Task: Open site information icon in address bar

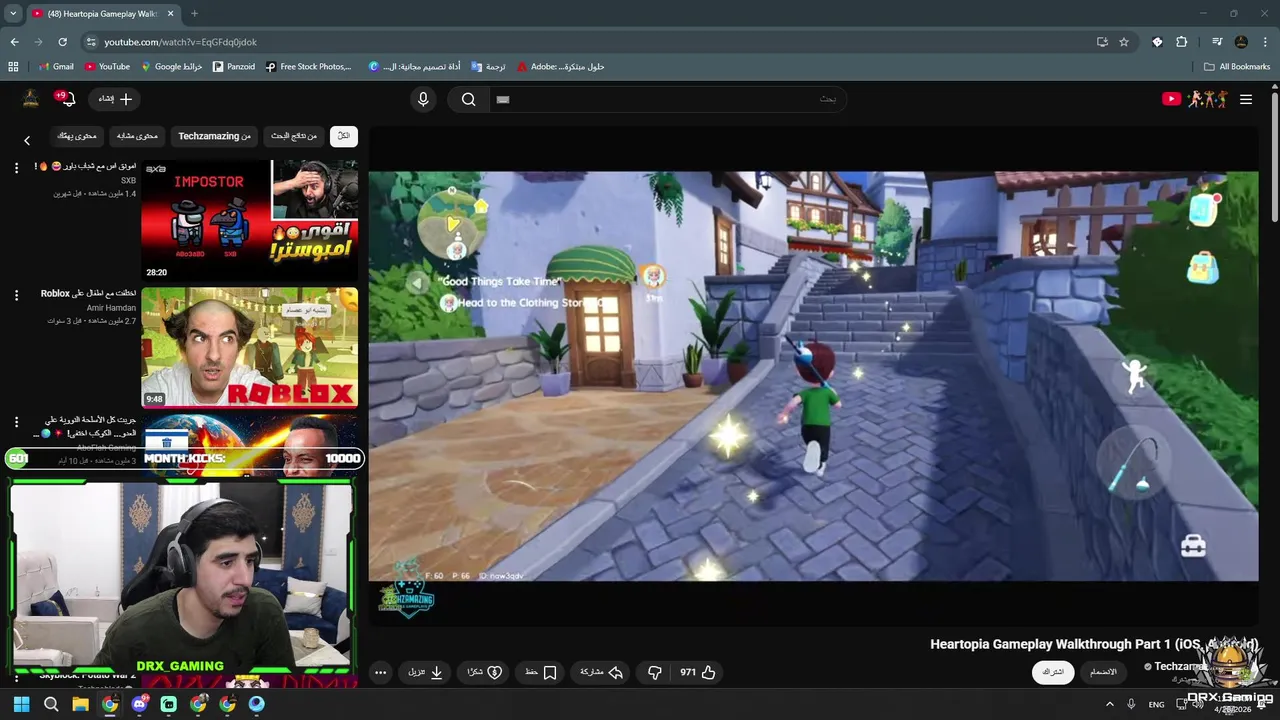Action: 91,42
